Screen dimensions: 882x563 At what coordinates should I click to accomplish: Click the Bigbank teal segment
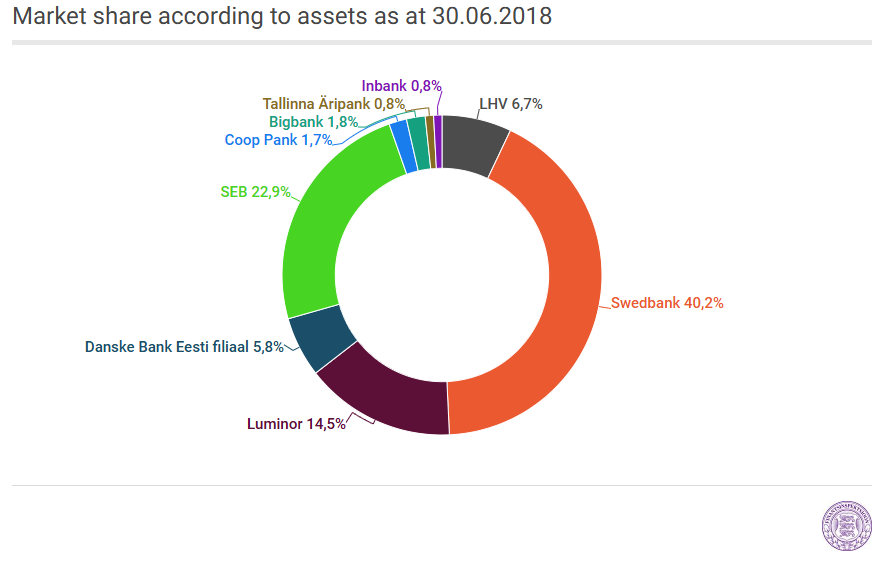pyautogui.click(x=419, y=143)
